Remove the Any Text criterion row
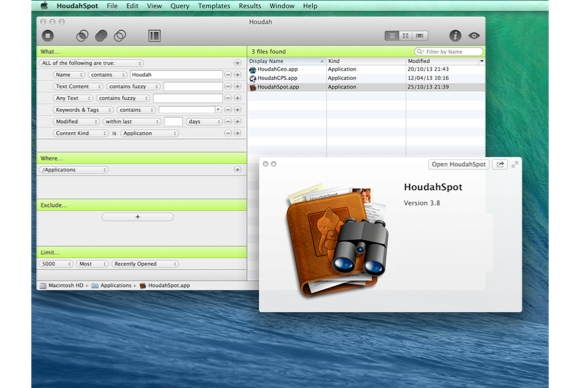Image resolution: width=580 pixels, height=388 pixels. click(x=228, y=98)
